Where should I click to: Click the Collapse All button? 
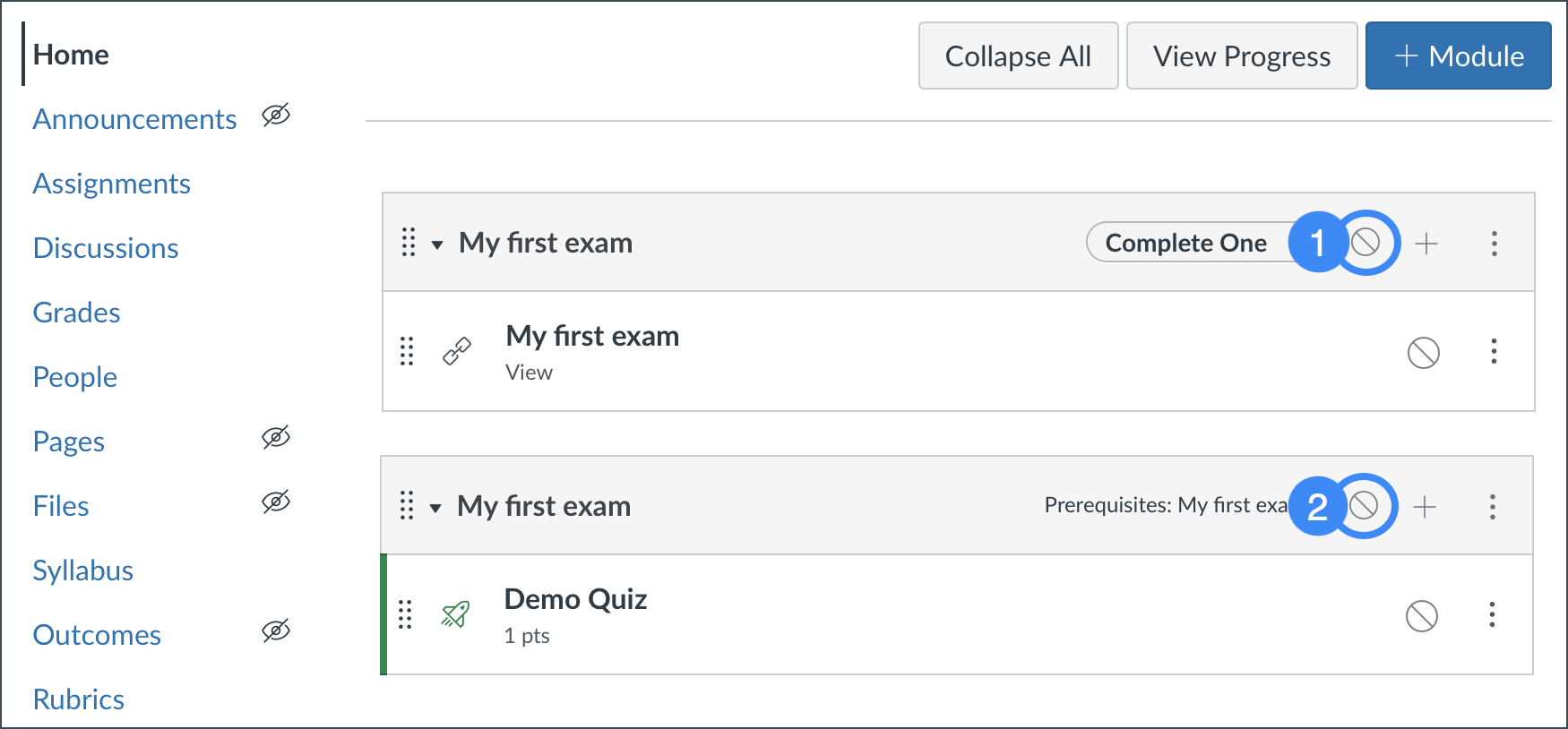[1018, 56]
